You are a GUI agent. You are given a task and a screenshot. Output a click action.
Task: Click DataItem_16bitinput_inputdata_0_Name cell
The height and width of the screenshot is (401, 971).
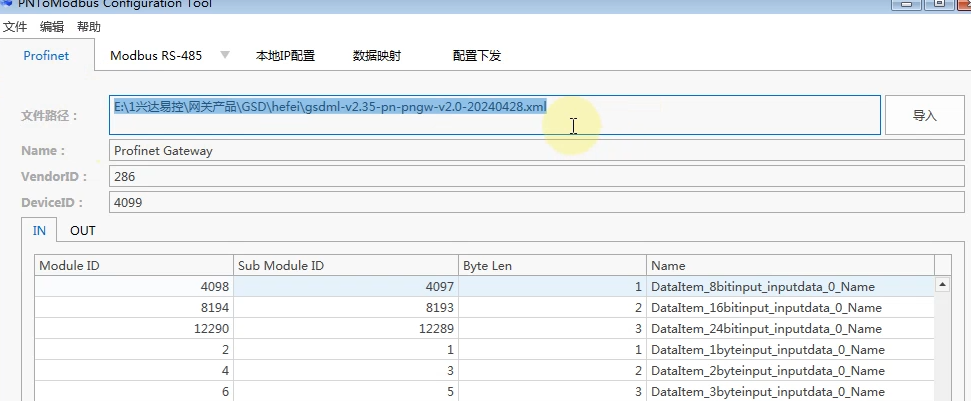pos(790,308)
